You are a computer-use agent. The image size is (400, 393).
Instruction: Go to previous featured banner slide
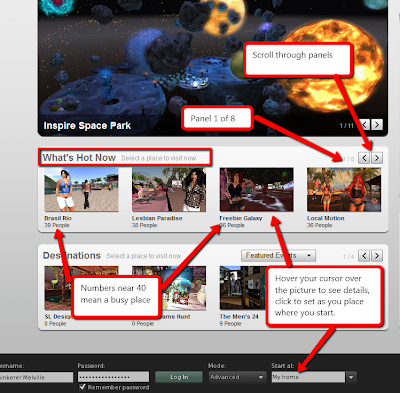[x=365, y=125]
